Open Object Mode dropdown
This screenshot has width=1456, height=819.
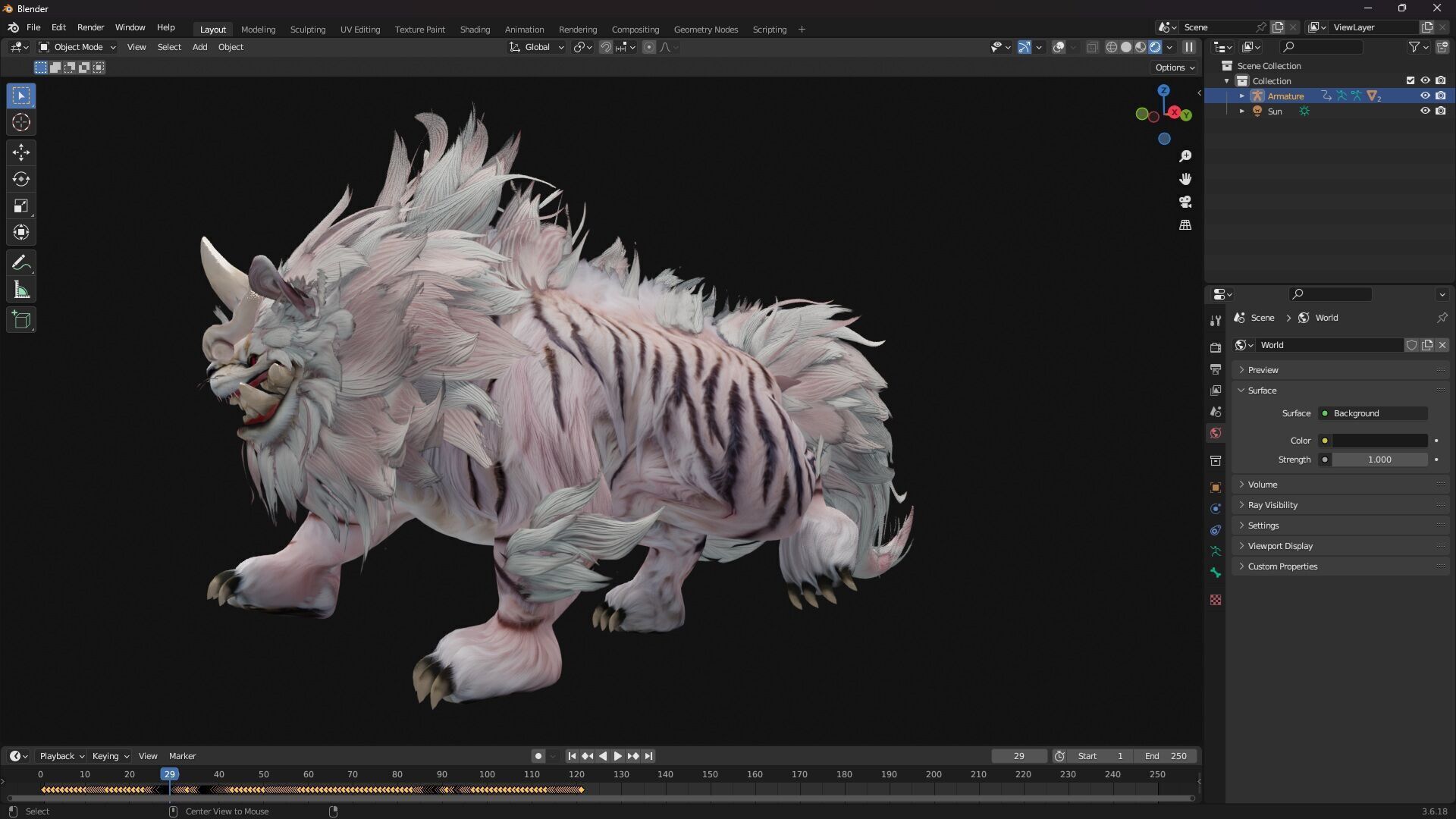pyautogui.click(x=77, y=47)
